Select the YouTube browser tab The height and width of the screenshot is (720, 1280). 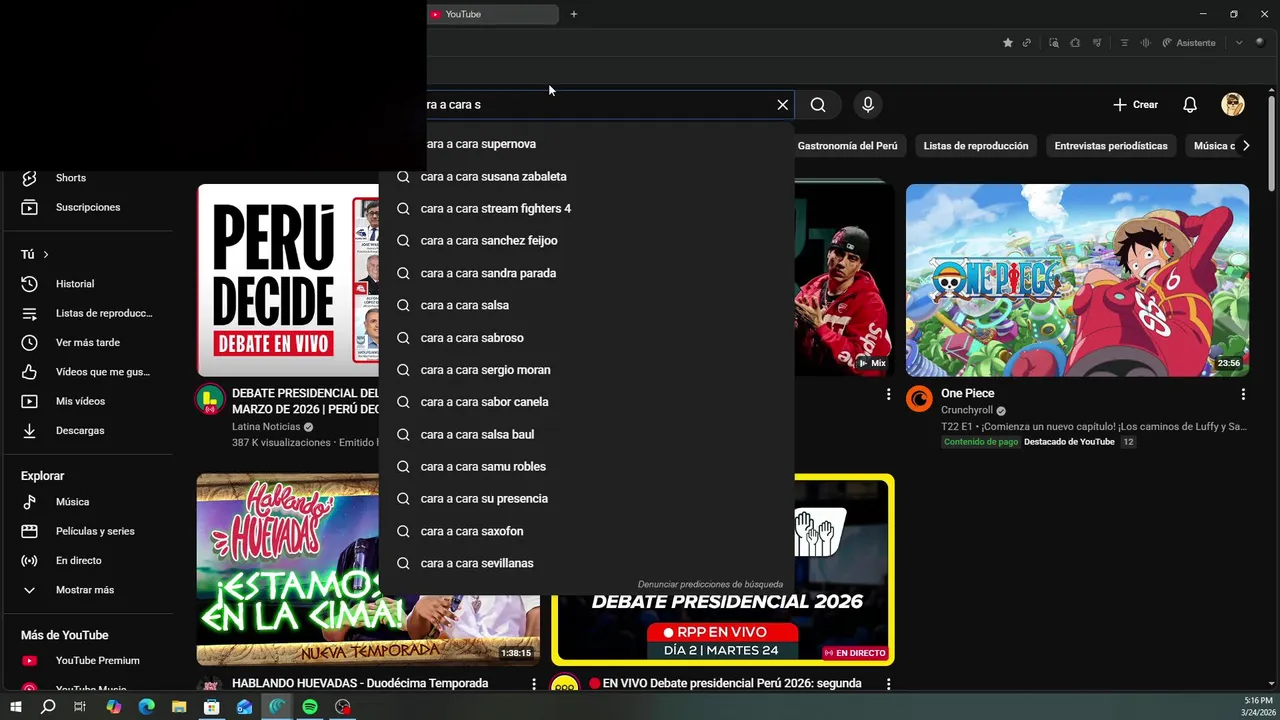click(x=492, y=14)
